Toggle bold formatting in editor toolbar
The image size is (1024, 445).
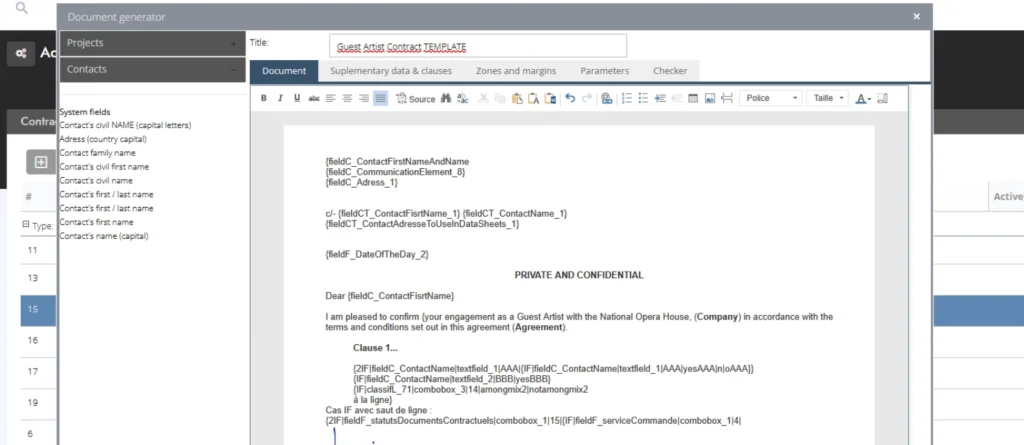point(264,99)
